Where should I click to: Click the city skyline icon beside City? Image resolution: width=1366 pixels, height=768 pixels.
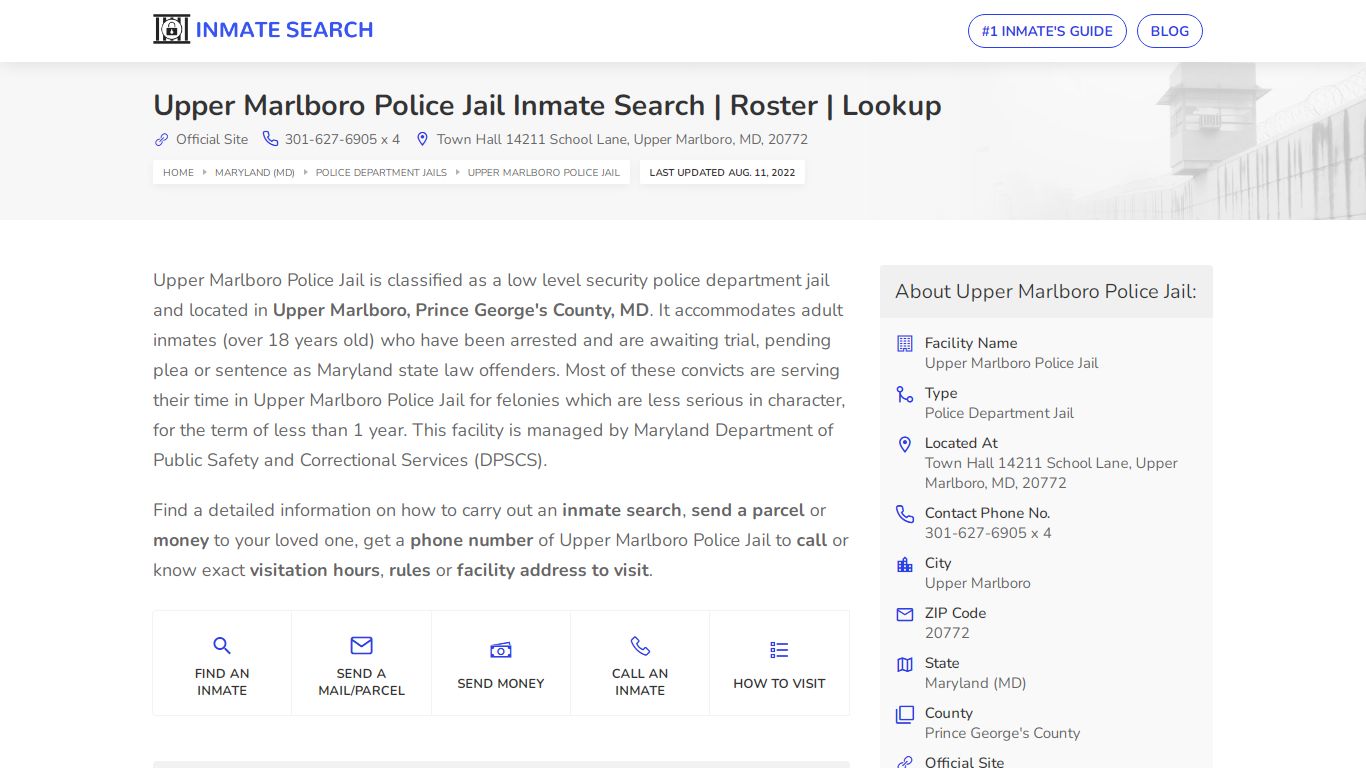pyautogui.click(x=905, y=564)
